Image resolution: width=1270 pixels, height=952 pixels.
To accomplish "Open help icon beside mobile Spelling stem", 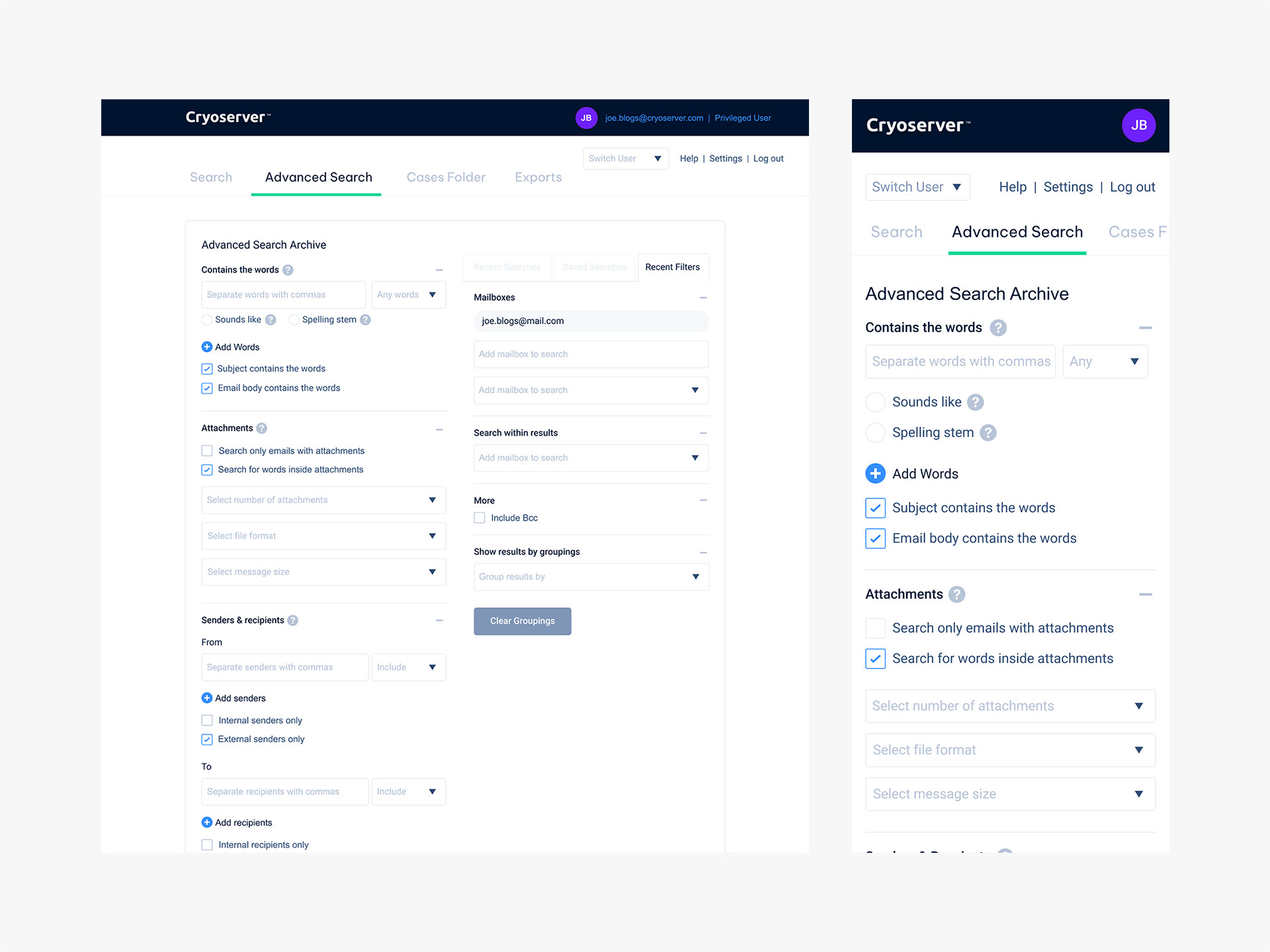I will pyautogui.click(x=988, y=433).
